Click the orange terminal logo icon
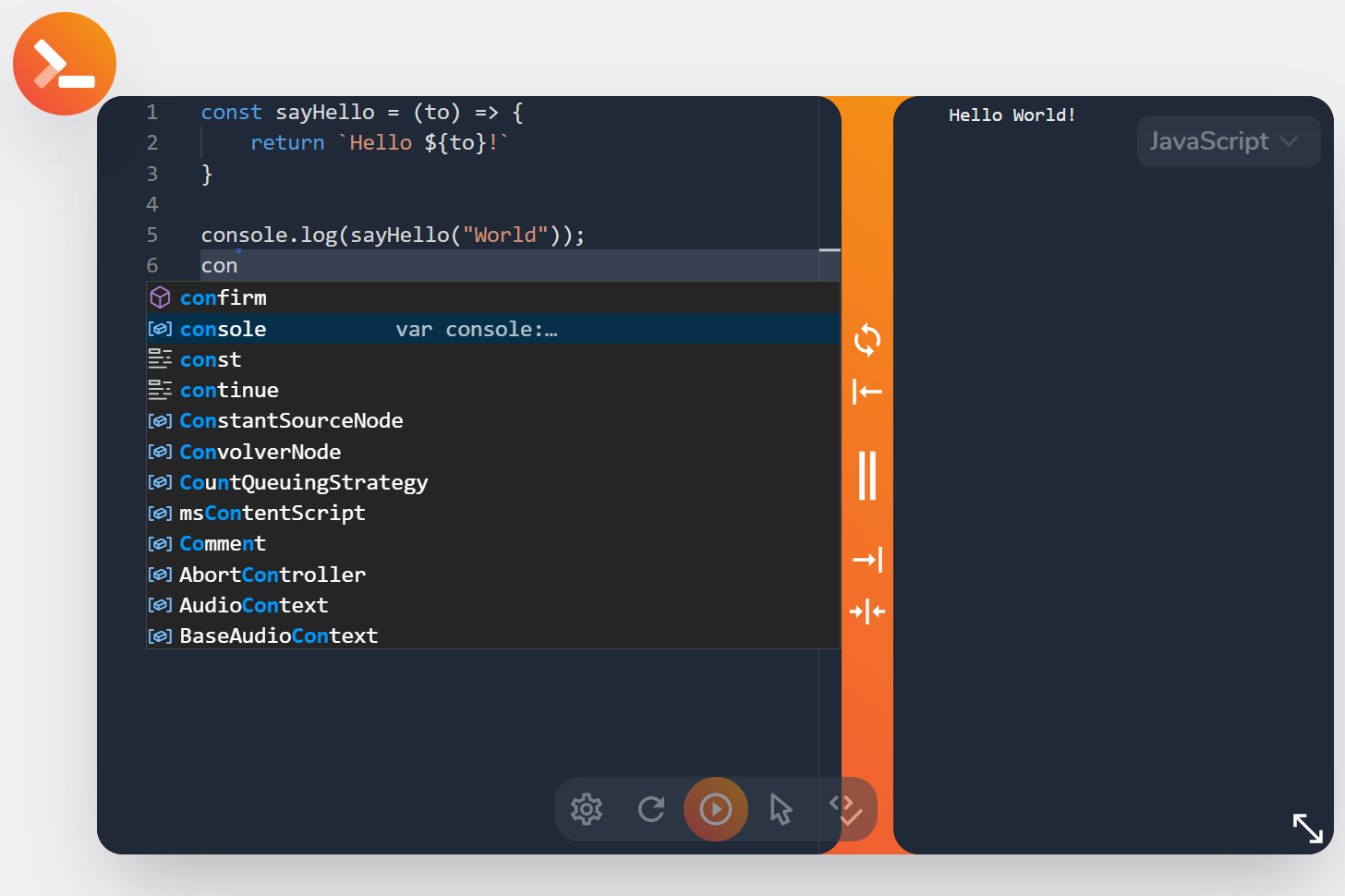 [x=65, y=64]
